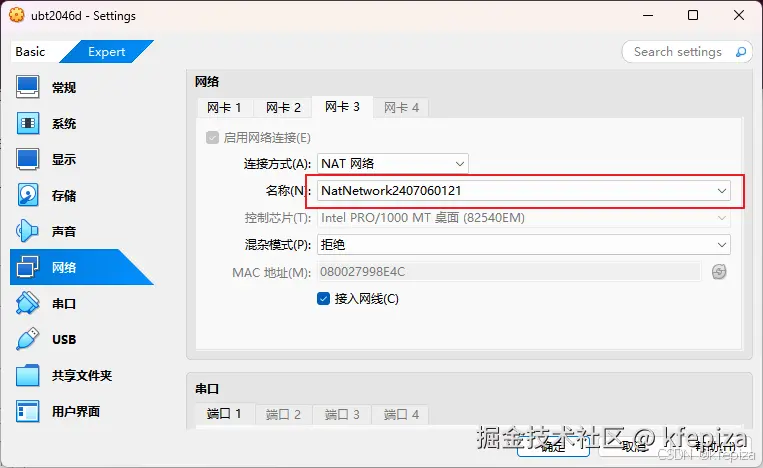Select the 端口 1 serial port tab

224,414
